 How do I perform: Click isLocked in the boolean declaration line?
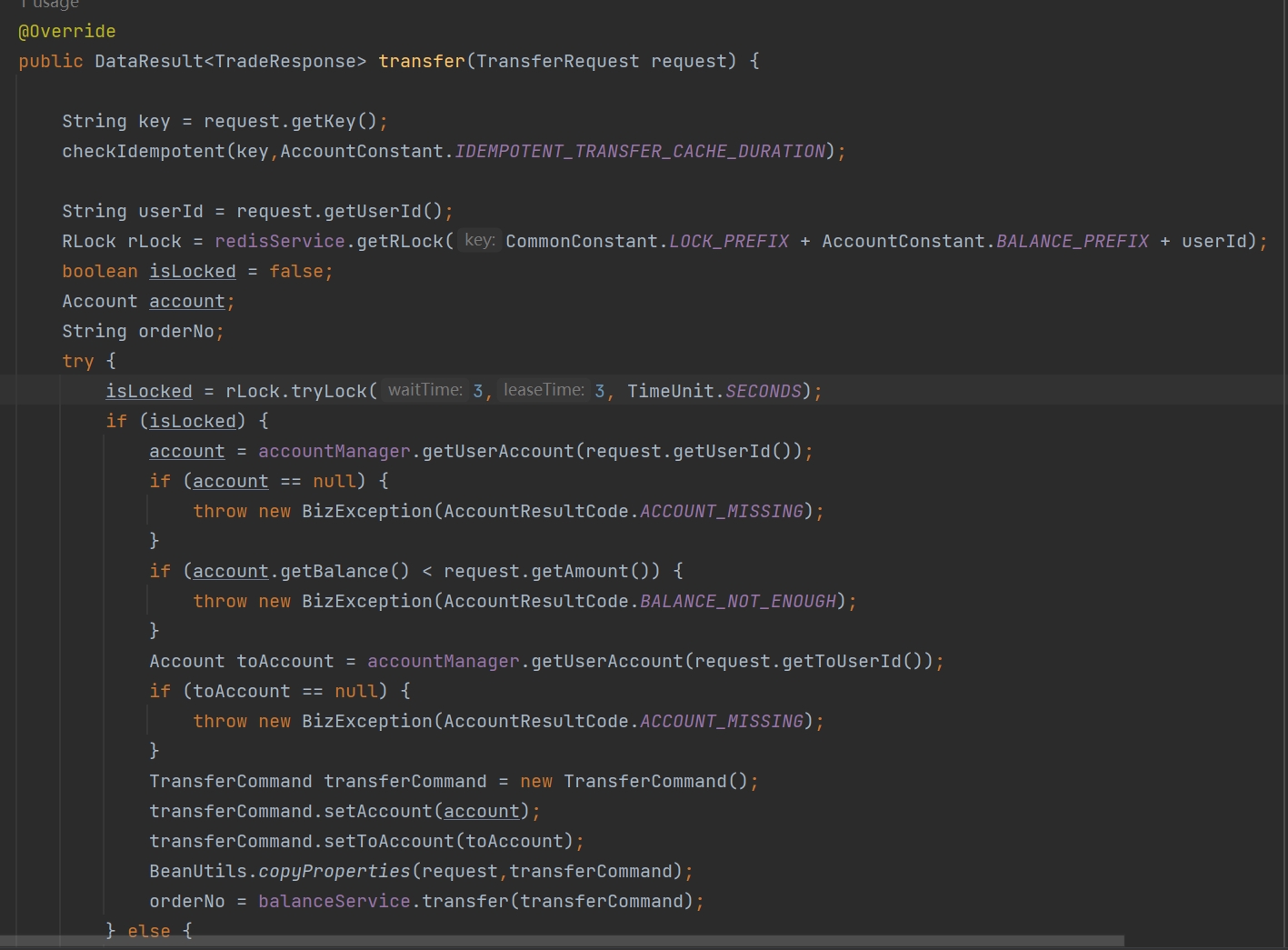tap(193, 272)
